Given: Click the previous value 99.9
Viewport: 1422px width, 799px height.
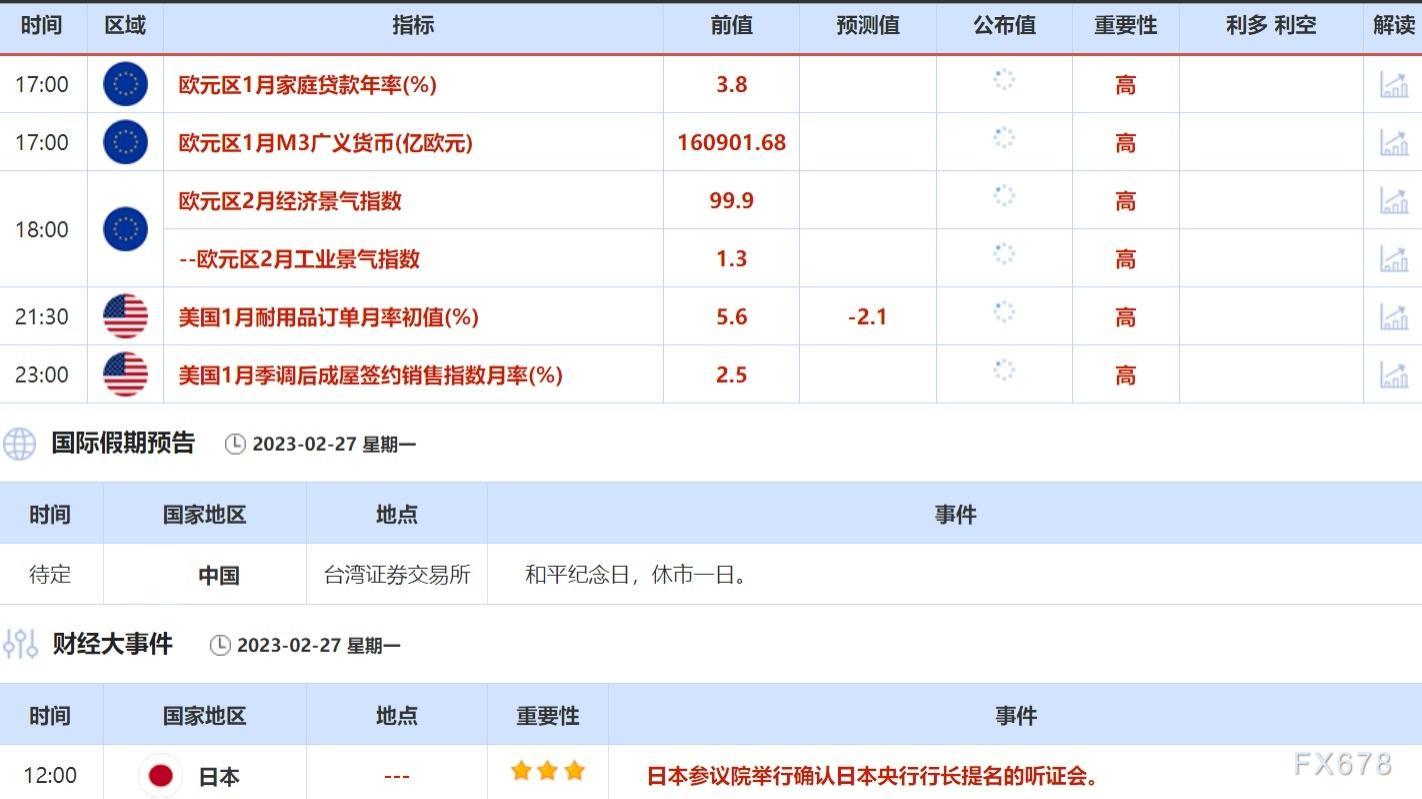Looking at the screenshot, I should click(732, 201).
